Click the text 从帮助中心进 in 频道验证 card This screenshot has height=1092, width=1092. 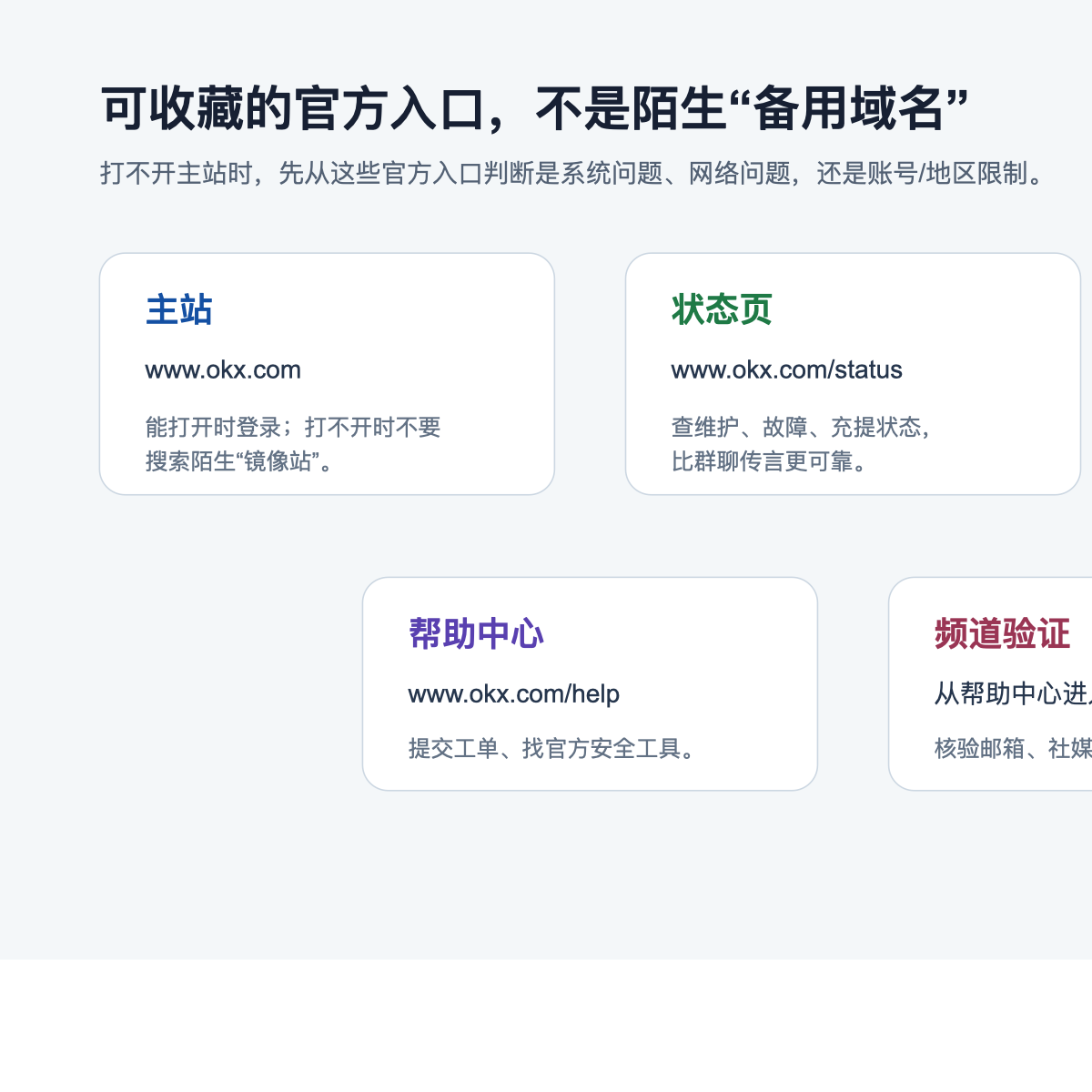[1013, 693]
